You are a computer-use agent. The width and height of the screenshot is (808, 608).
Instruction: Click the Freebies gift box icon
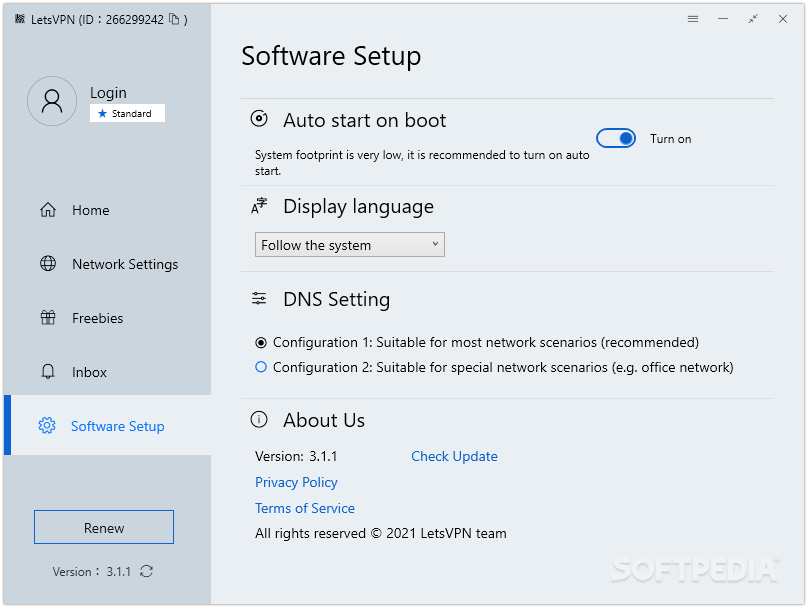47,318
